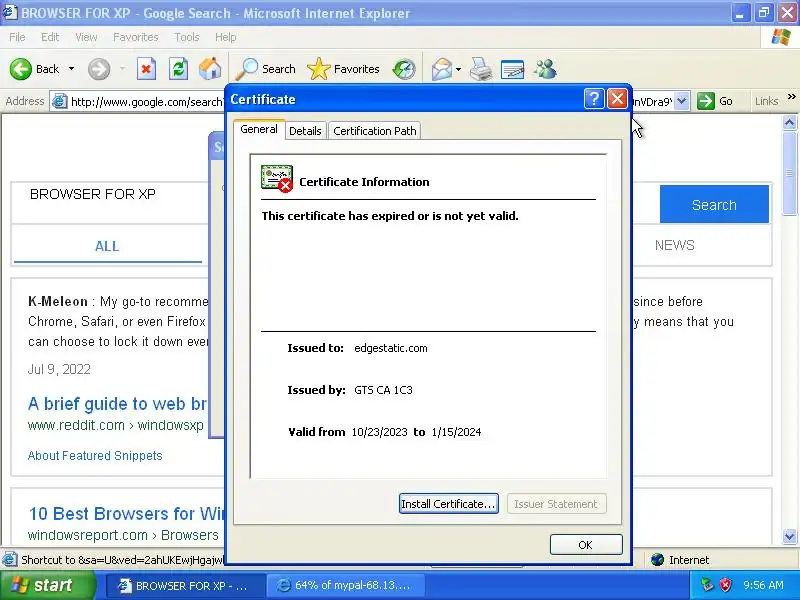Click the Stop page loading icon
The image size is (800, 600).
[146, 69]
